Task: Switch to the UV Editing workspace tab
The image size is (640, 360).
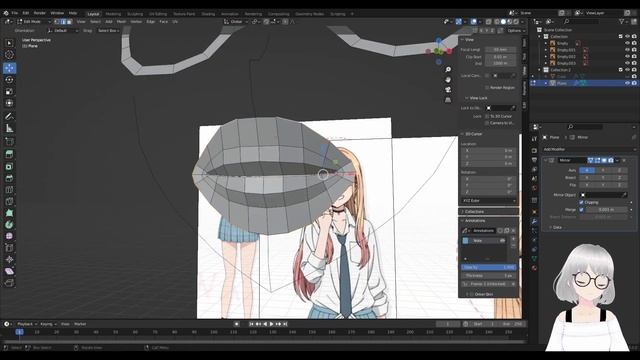Action: [x=158, y=14]
